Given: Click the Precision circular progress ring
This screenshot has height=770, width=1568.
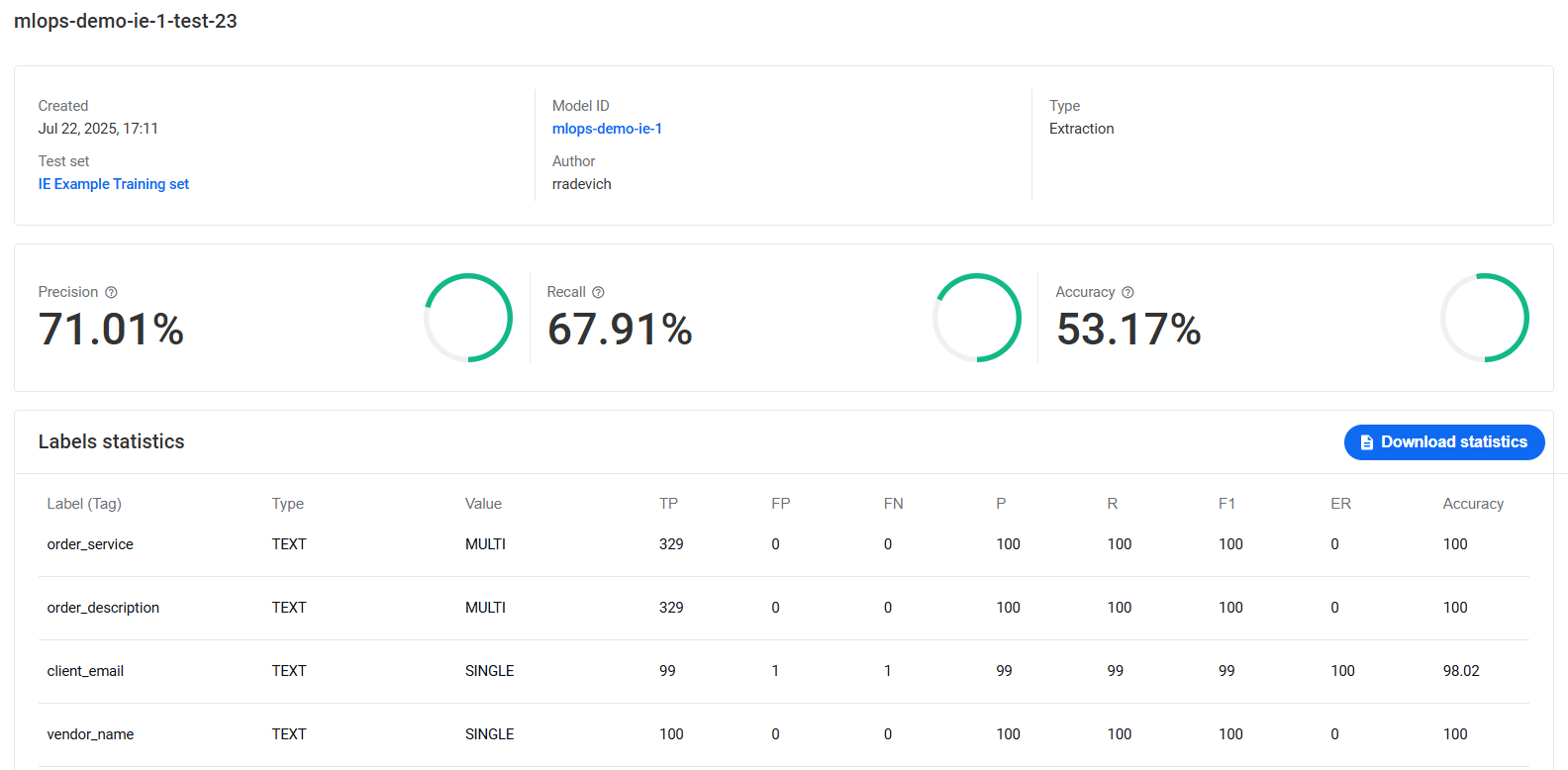Looking at the screenshot, I should click(x=468, y=318).
